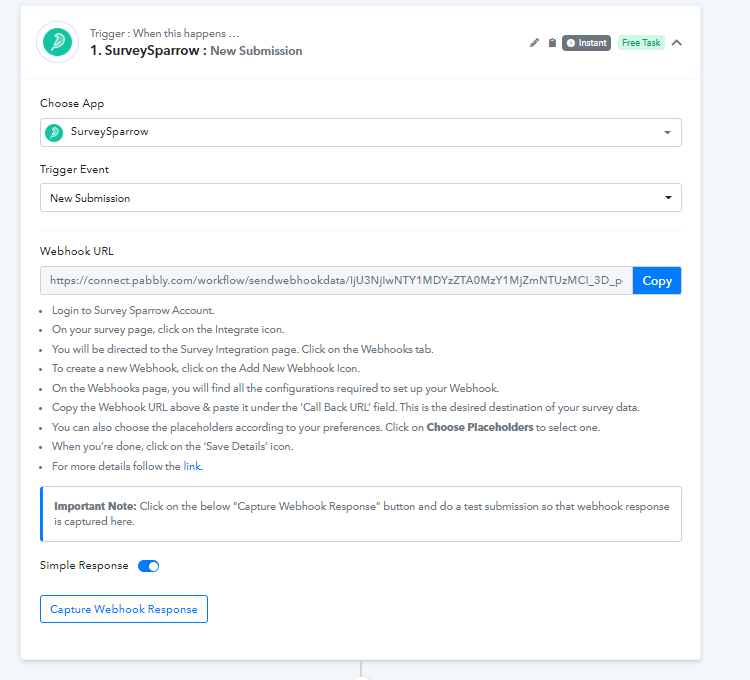The width and height of the screenshot is (750, 680).
Task: Collapse the trigger step with chevron
Action: (676, 43)
